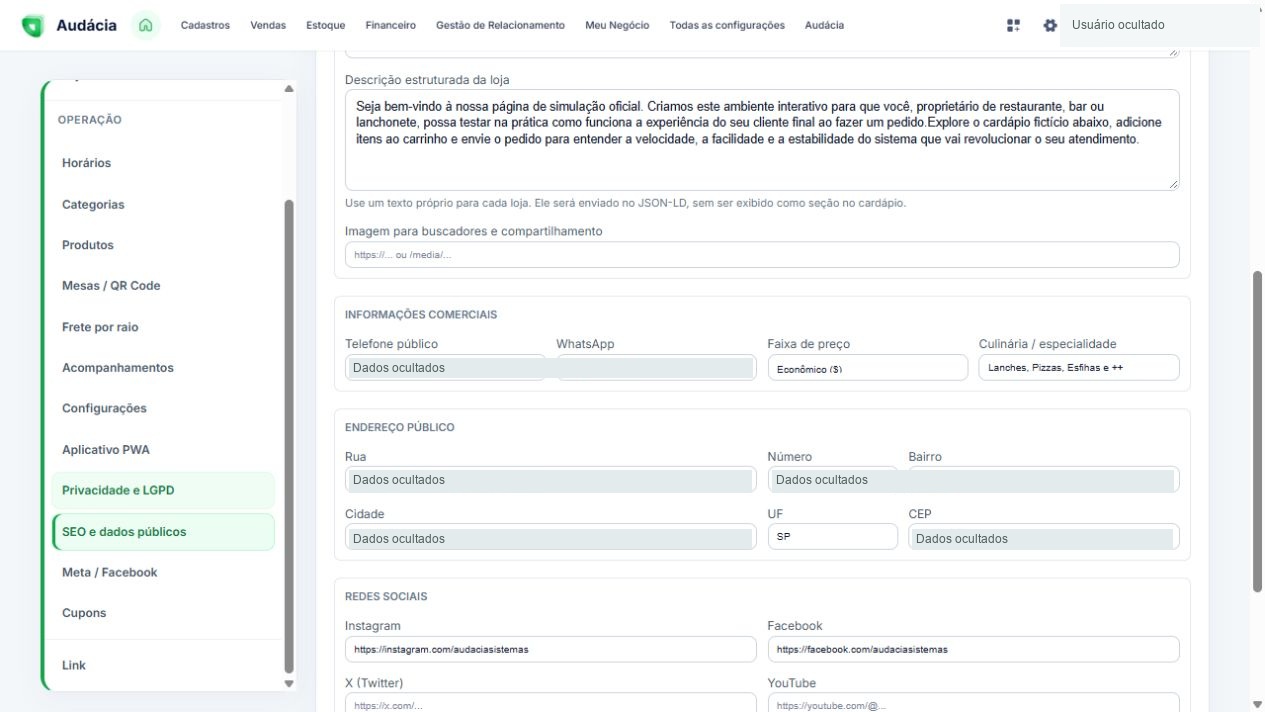Screen dimensions: 1265x712
Task: Open the Cadastros menu
Action: click(205, 25)
